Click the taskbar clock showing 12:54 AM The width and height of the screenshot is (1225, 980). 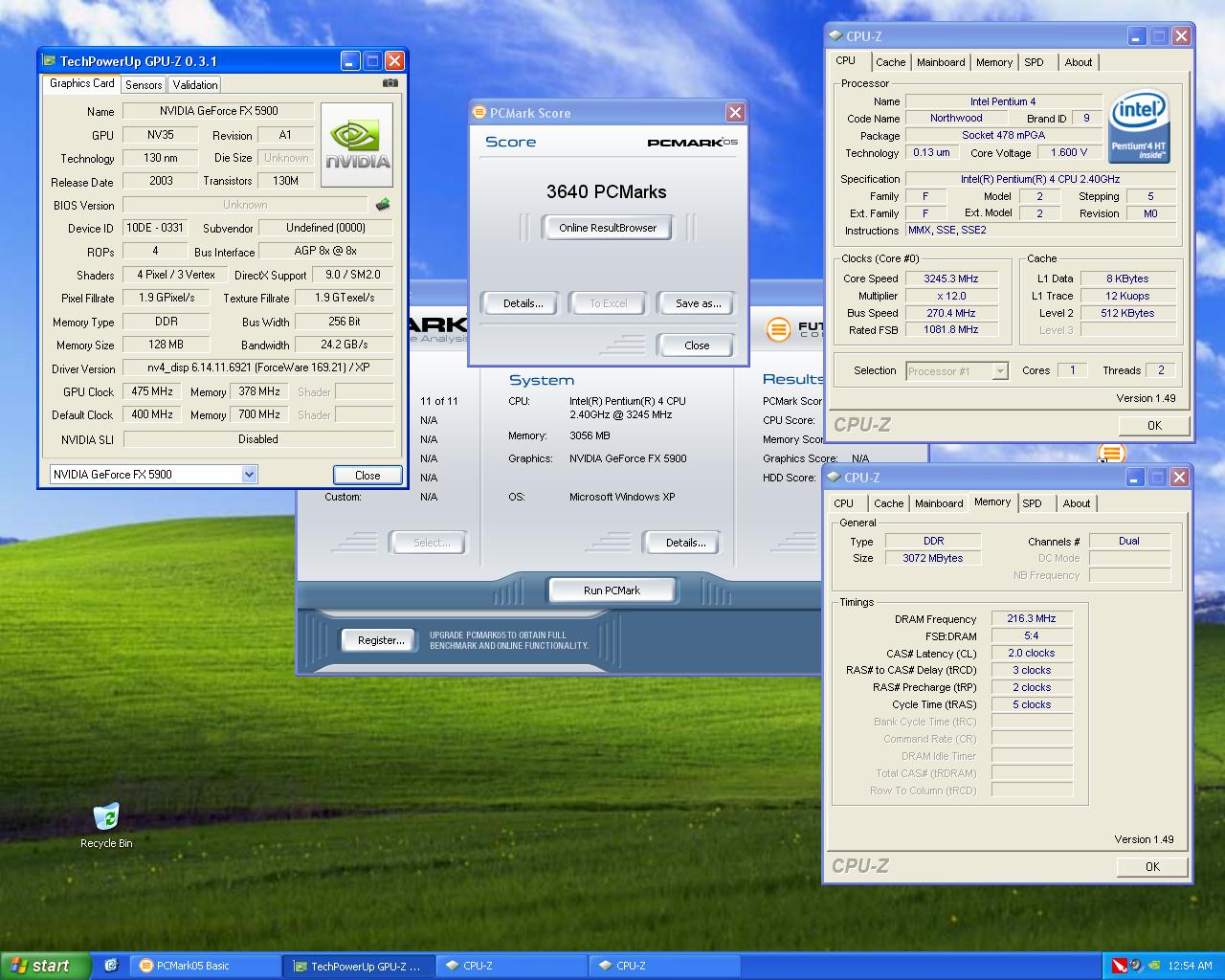[x=1191, y=966]
